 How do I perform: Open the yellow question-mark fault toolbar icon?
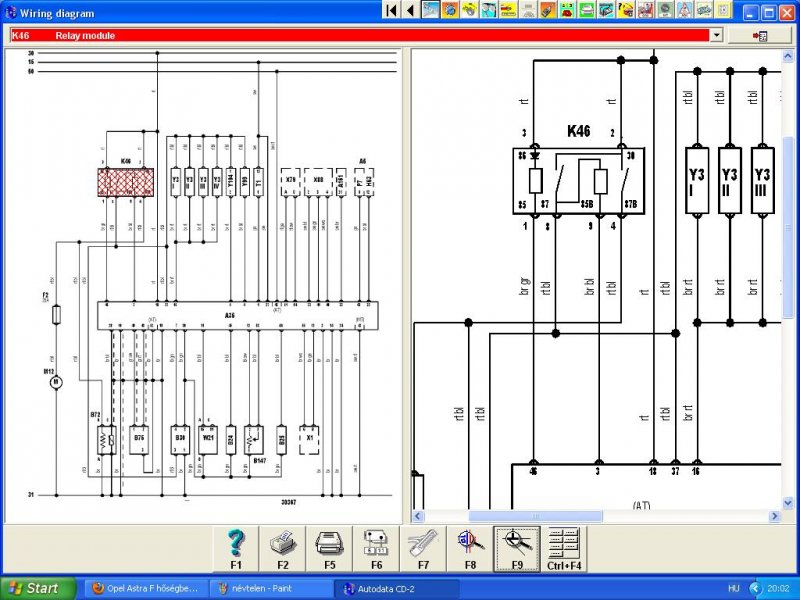(x=626, y=10)
